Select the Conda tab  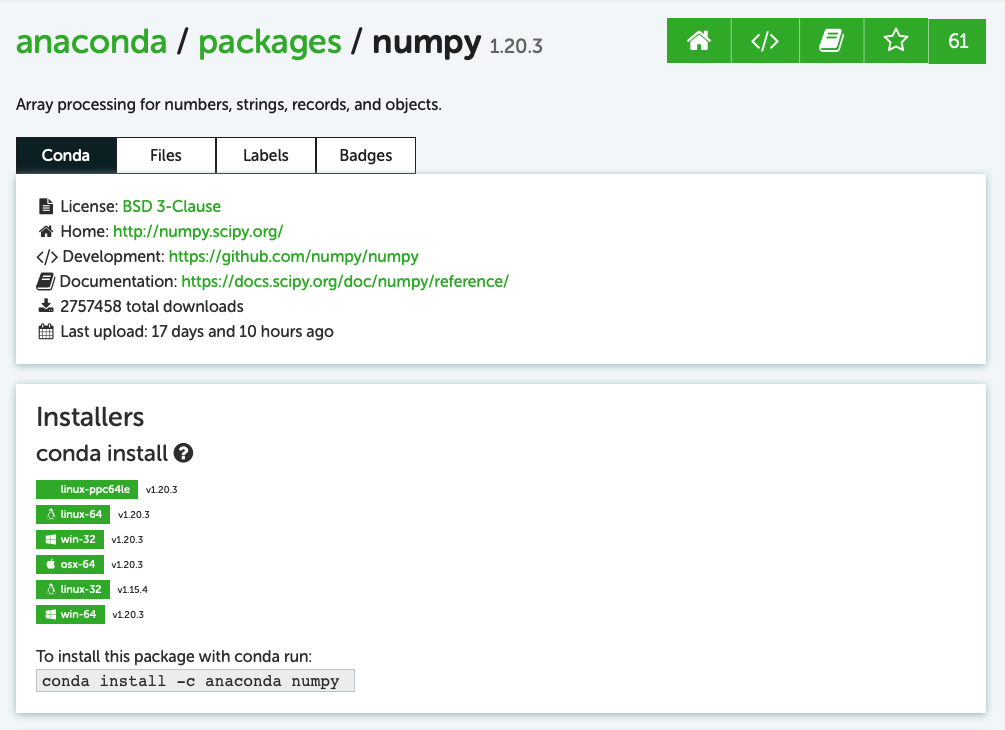click(x=66, y=155)
